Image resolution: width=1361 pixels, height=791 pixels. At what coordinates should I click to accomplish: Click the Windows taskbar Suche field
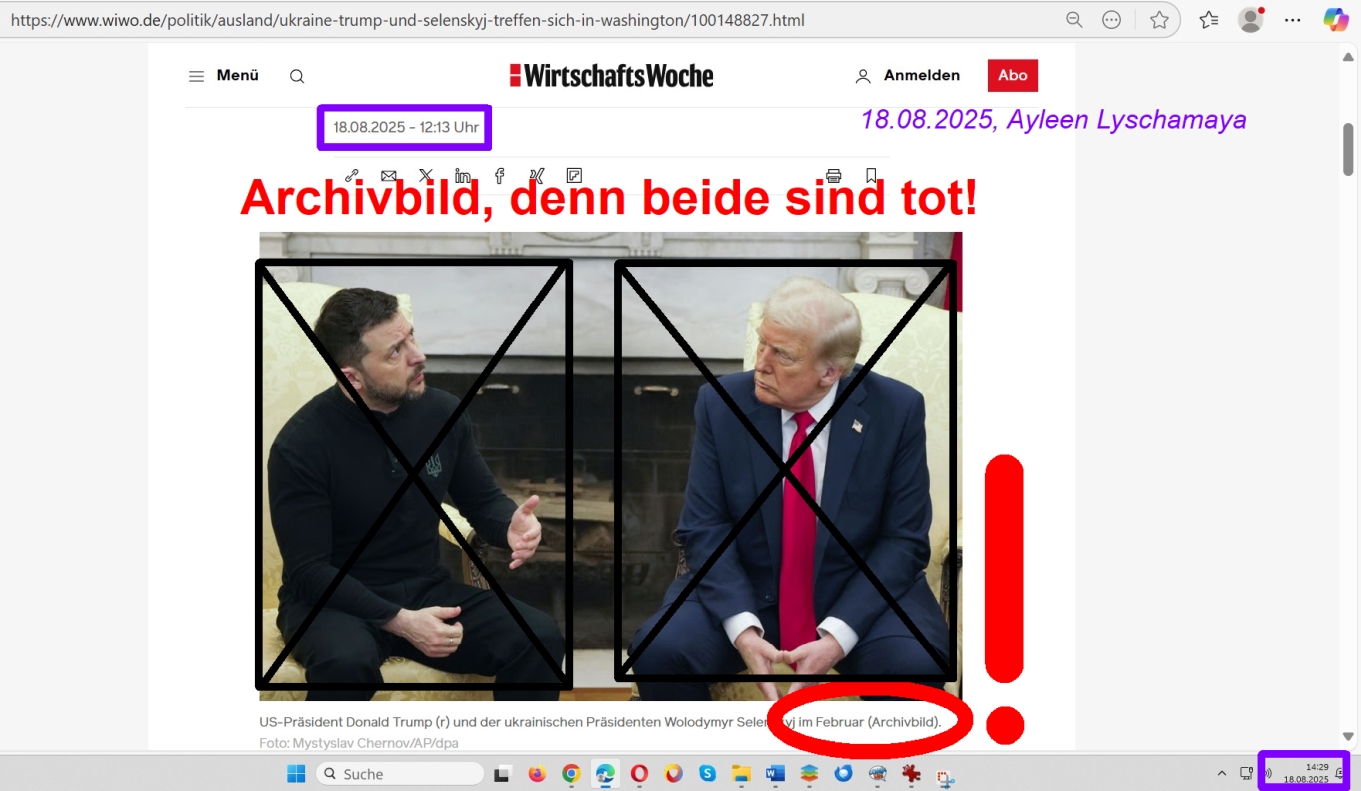pos(400,773)
